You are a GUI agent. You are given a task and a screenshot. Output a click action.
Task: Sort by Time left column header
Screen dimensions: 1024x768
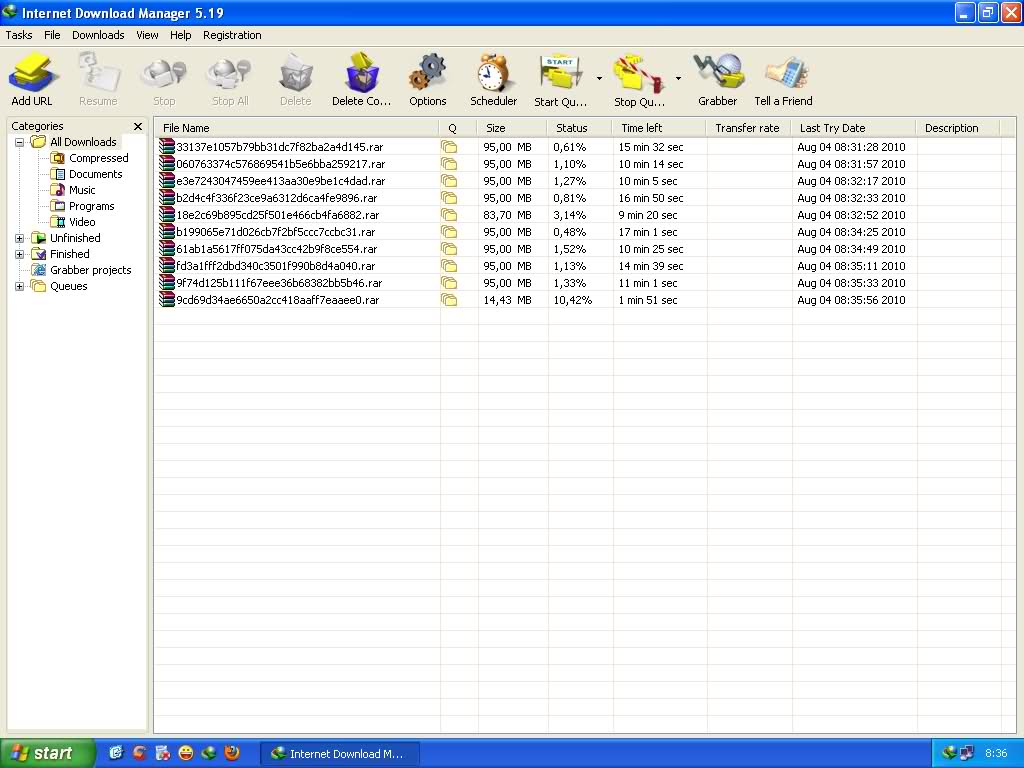pos(659,128)
